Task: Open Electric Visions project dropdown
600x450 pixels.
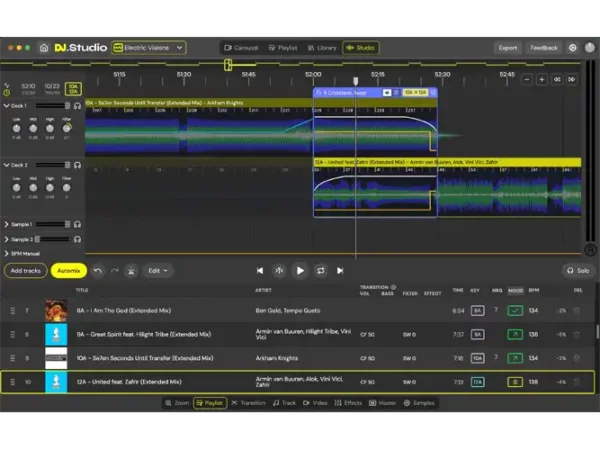Action: (x=149, y=48)
